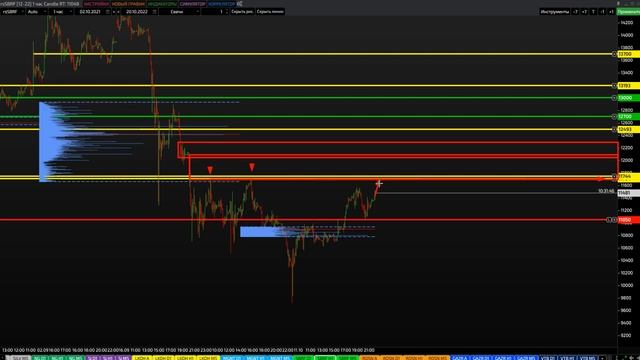Click the end date field 20.10.2022
Viewport: 640px width, 360px height.
(137, 12)
